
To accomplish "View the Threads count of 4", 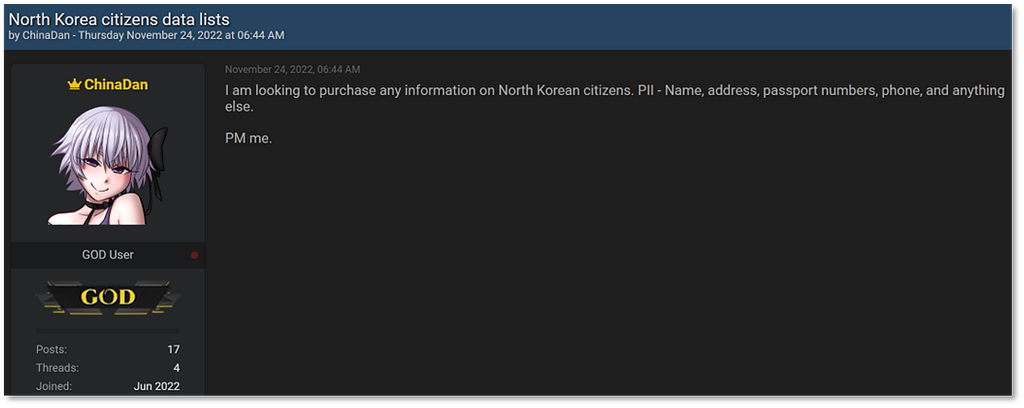I will coord(176,367).
